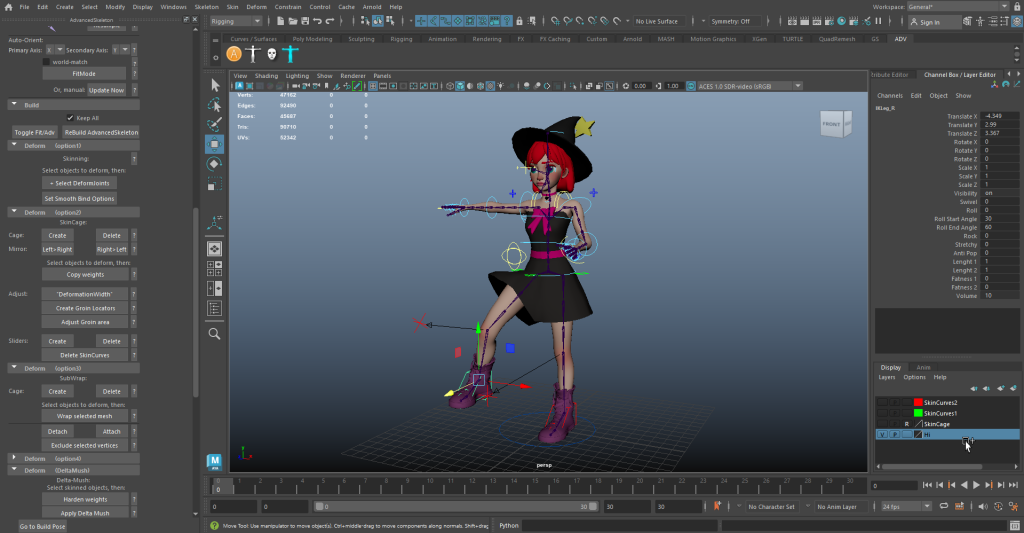Click the white biped figure shelf icon
The height and width of the screenshot is (533, 1024).
point(253,54)
